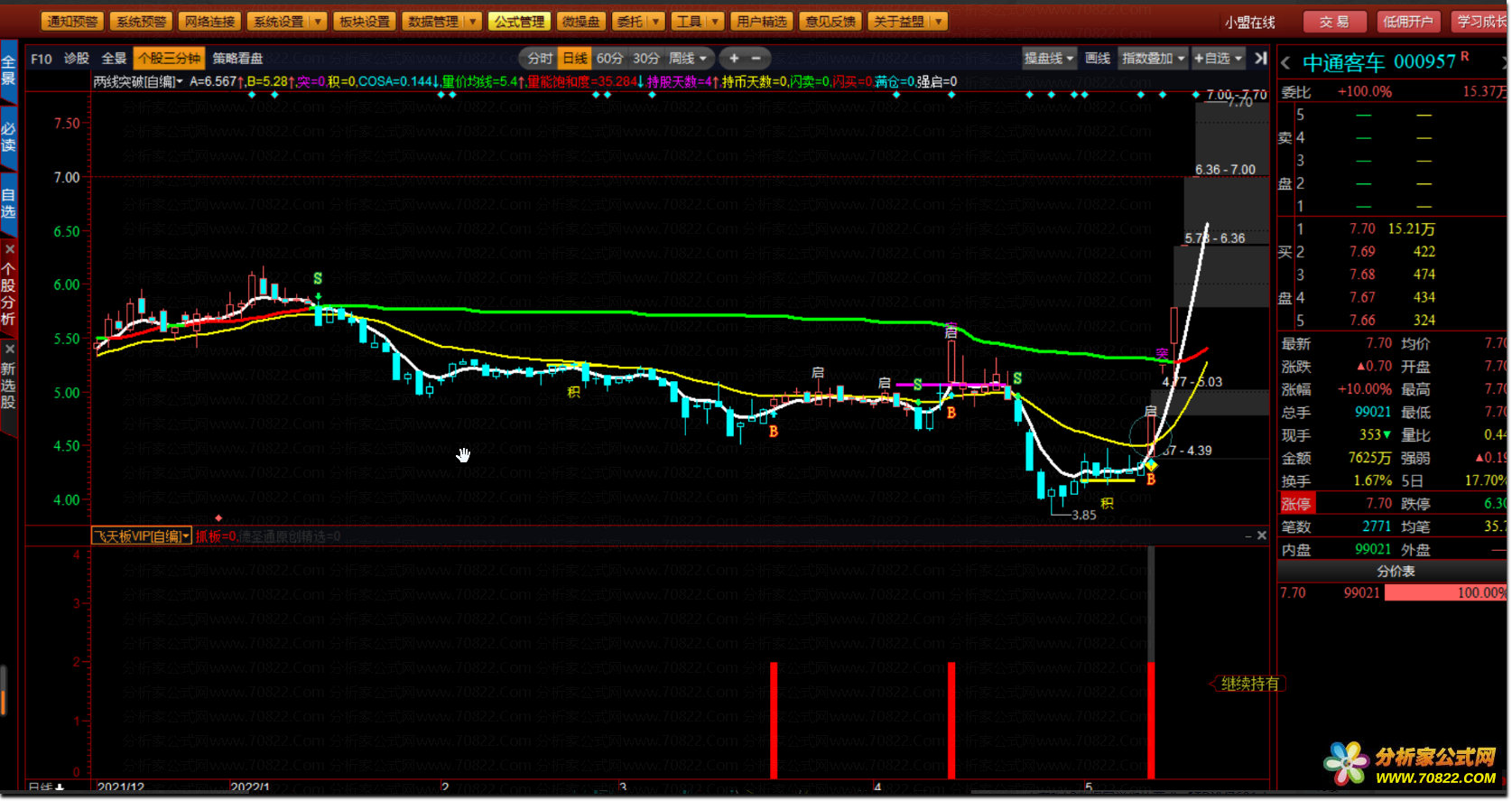Open the 委托 menu
The width and height of the screenshot is (1512, 801).
[x=630, y=22]
